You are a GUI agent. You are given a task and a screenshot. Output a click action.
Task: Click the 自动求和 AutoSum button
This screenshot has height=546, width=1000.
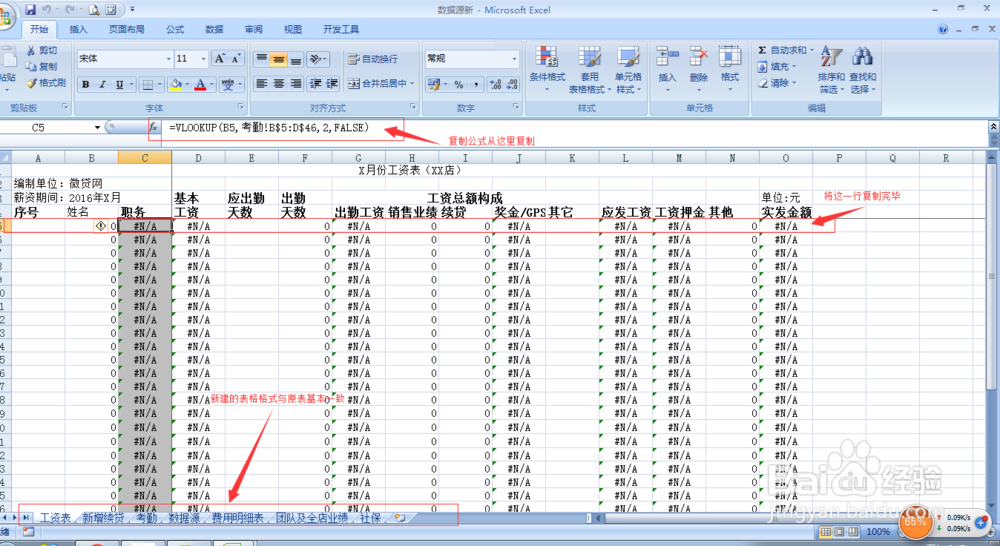[782, 50]
